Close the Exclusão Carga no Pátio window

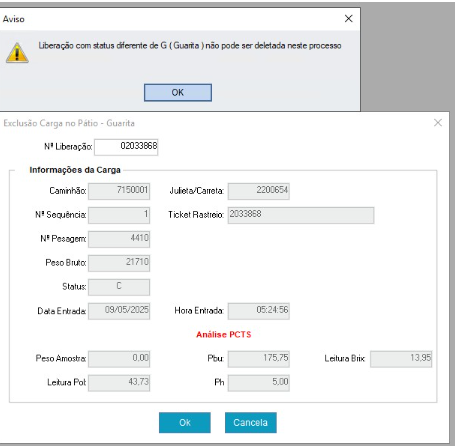(x=438, y=123)
